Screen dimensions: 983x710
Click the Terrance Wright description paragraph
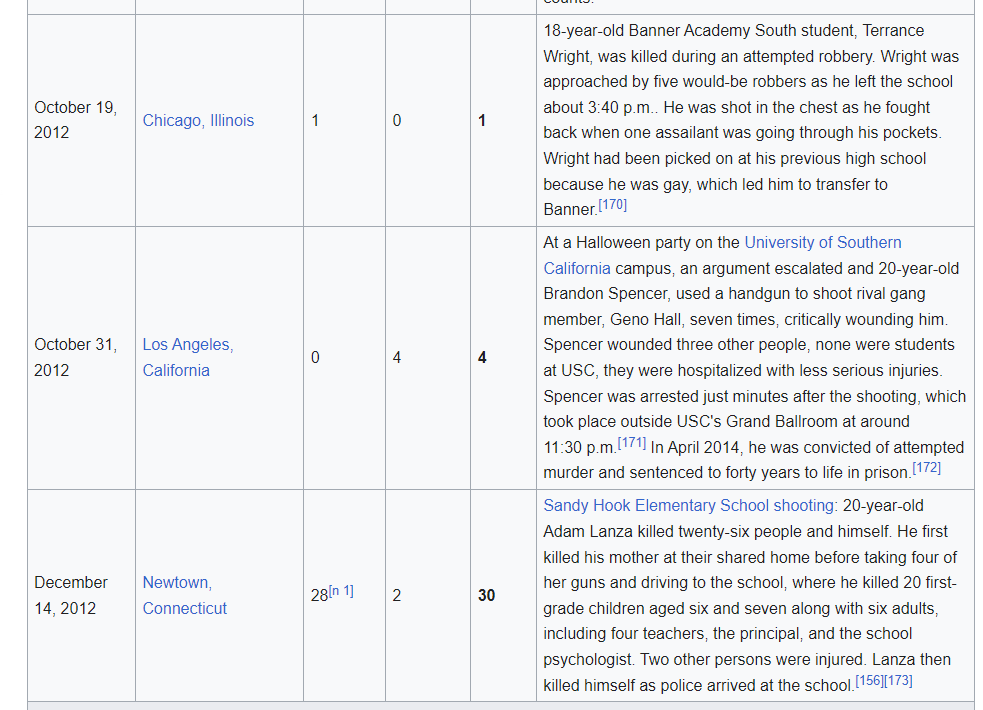coord(751,120)
